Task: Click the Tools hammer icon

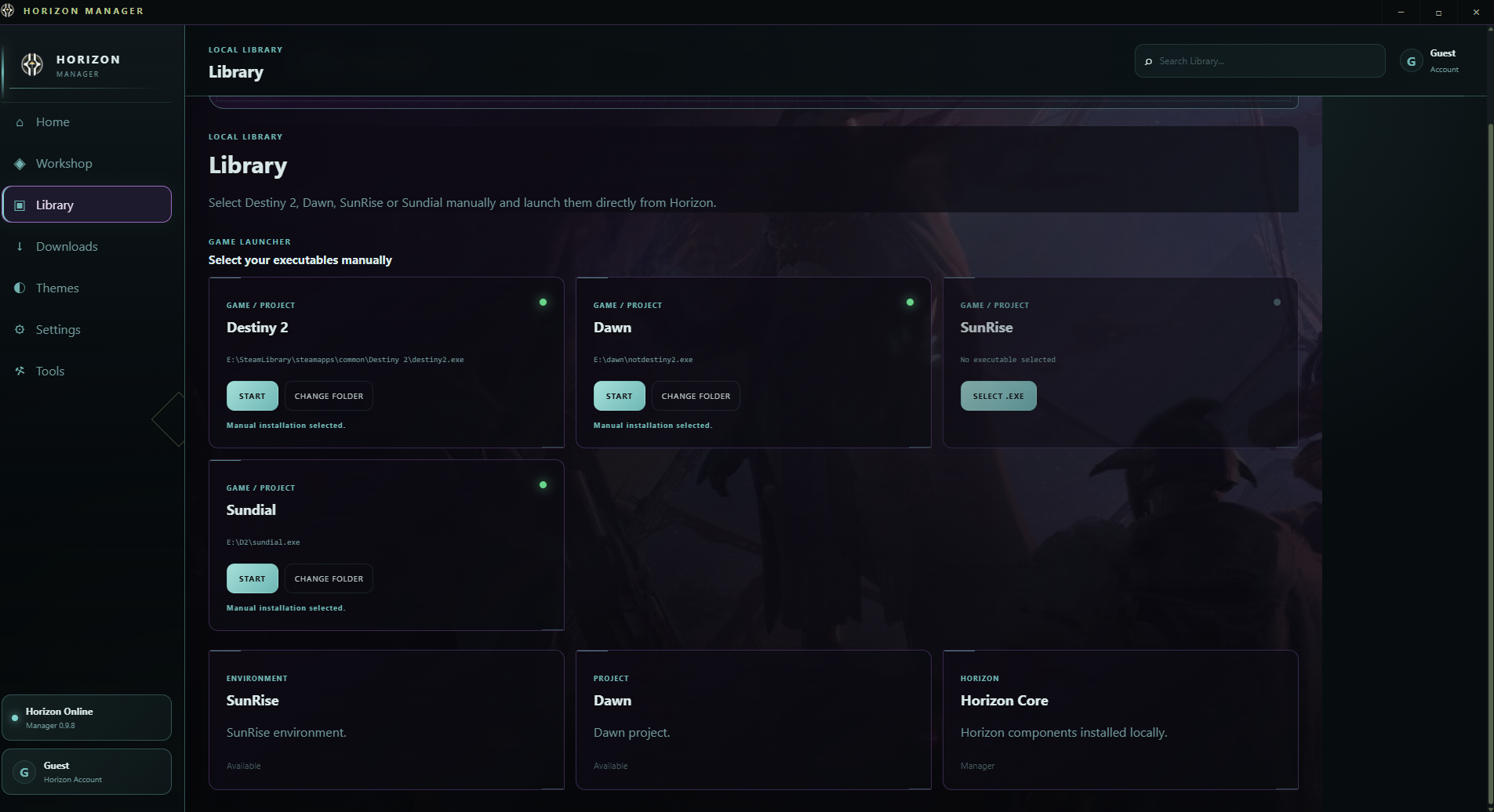Action: tap(20, 371)
